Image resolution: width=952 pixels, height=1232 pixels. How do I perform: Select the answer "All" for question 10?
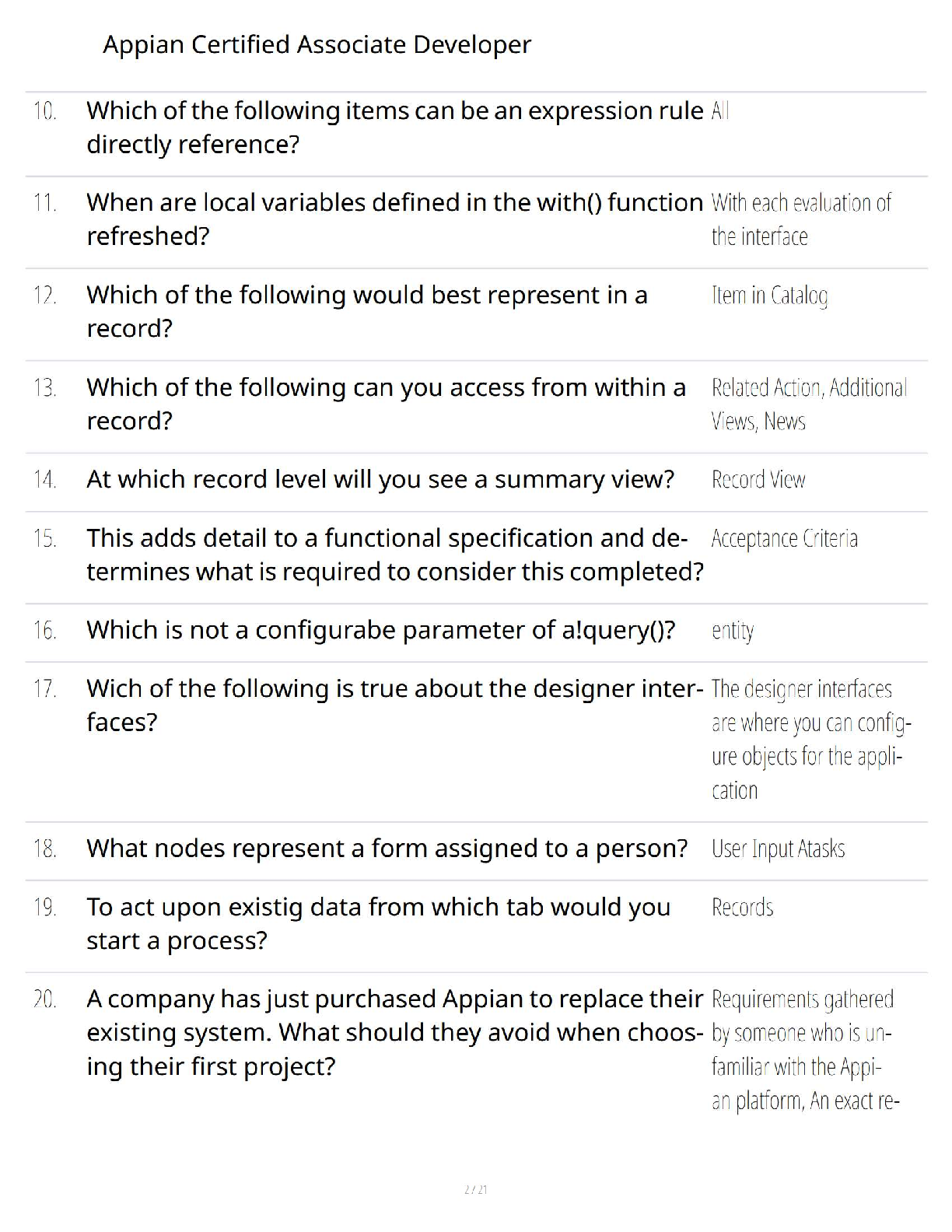click(x=720, y=111)
